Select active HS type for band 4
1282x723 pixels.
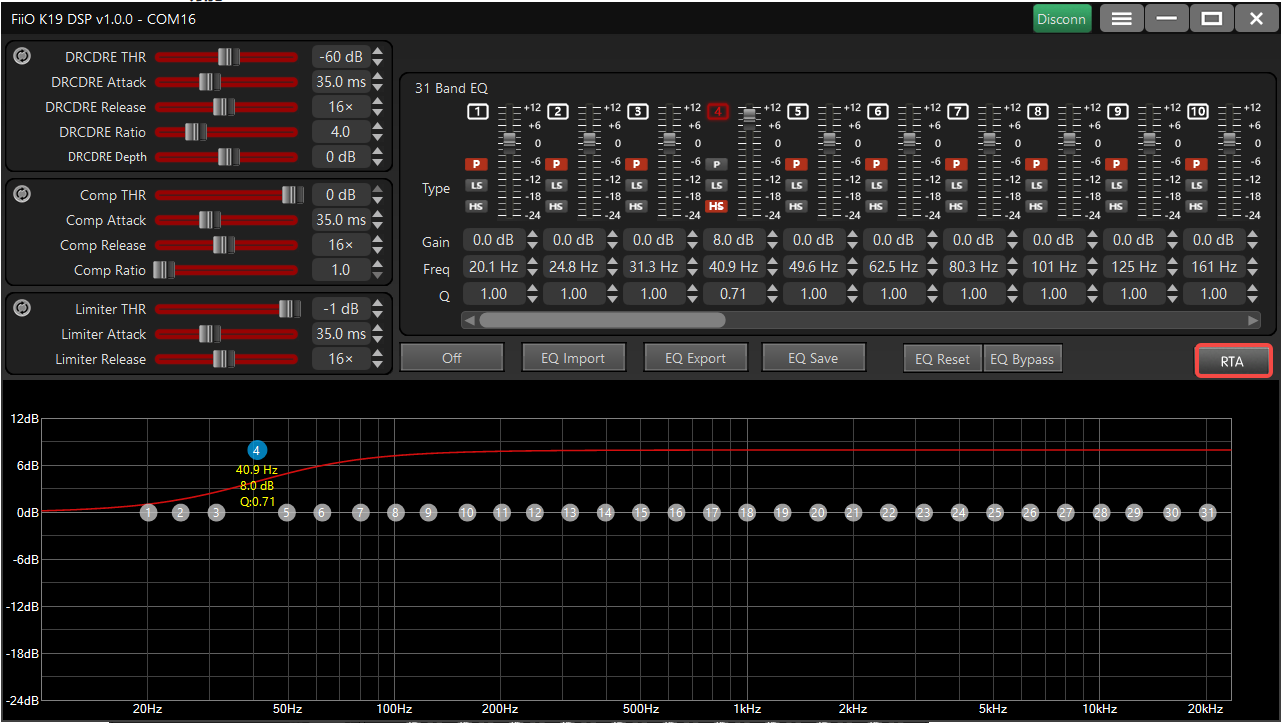pos(716,206)
